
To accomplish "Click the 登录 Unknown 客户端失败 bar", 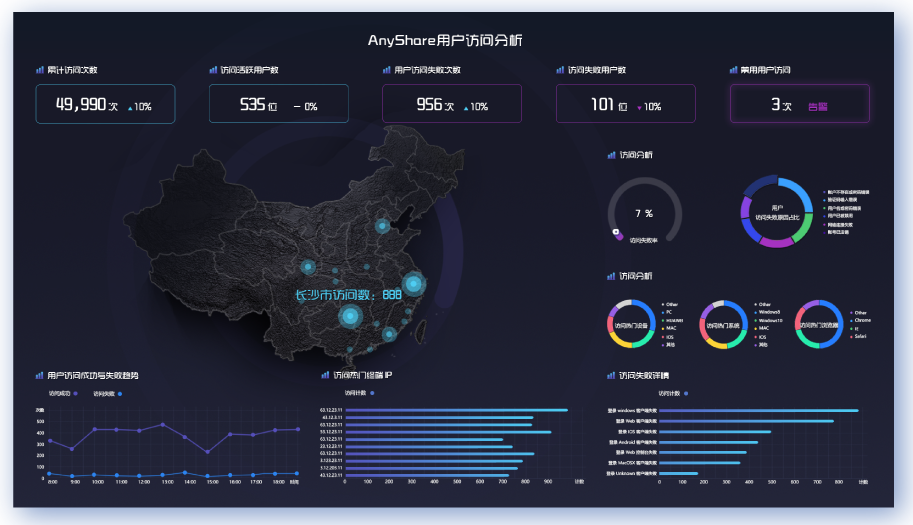I will coord(678,473).
